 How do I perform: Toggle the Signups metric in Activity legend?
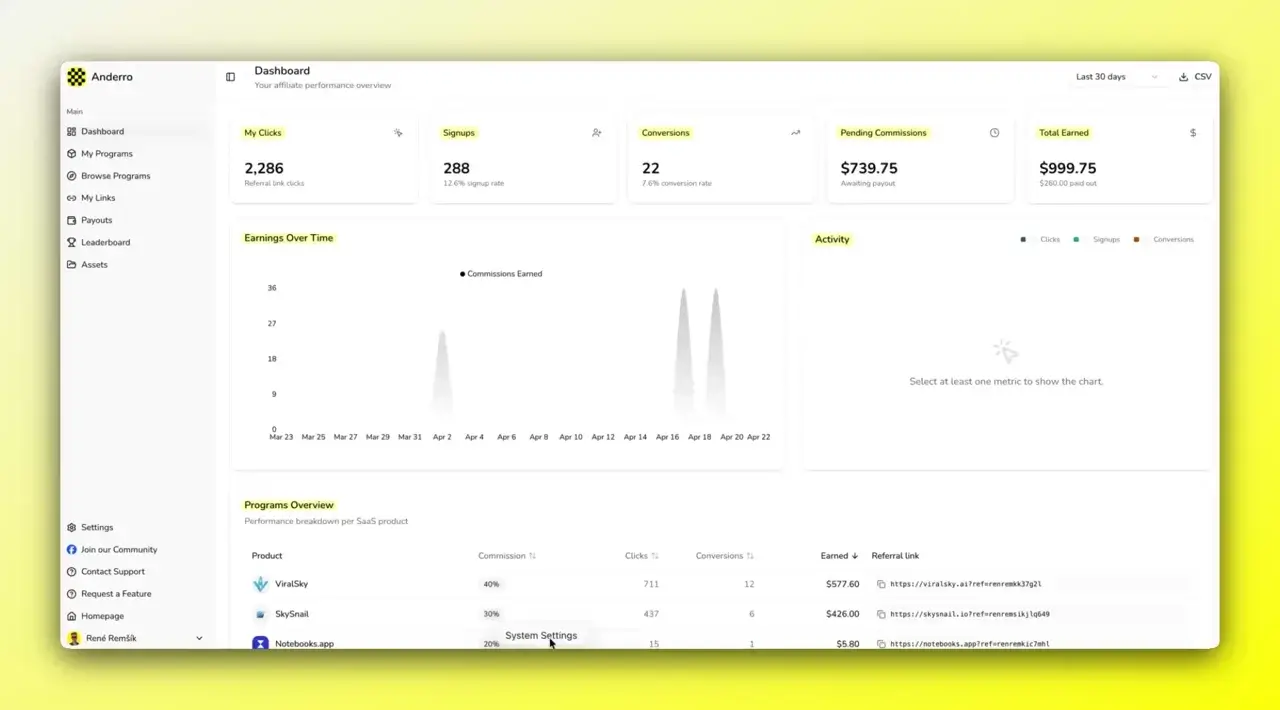point(1097,240)
